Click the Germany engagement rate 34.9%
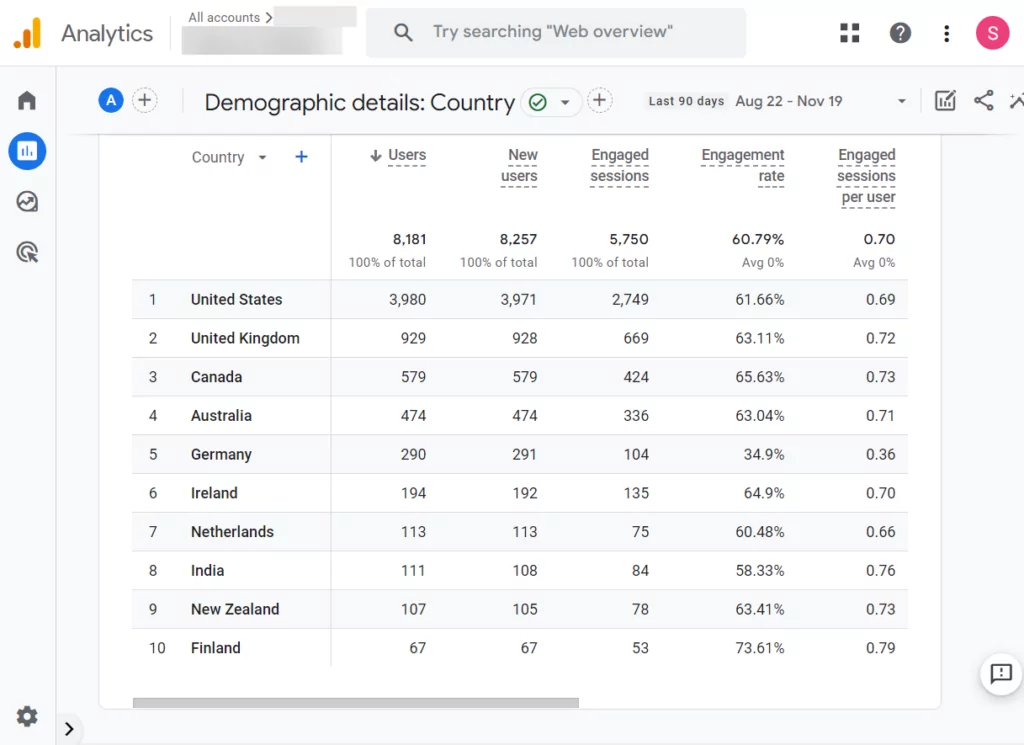This screenshot has height=745, width=1024. pyautogui.click(x=764, y=454)
